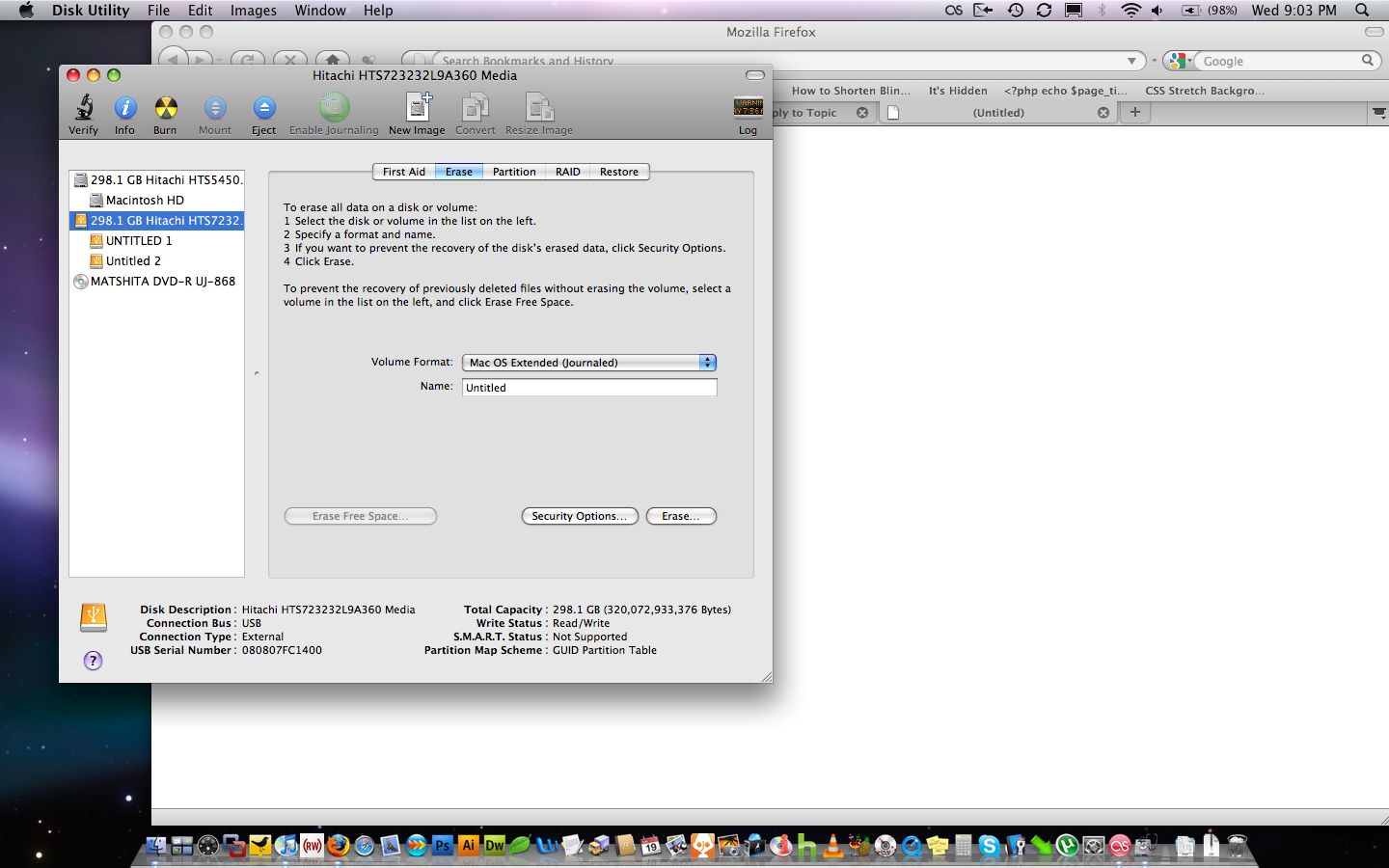Launch VLC from the Dock

pyautogui.click(x=833, y=846)
